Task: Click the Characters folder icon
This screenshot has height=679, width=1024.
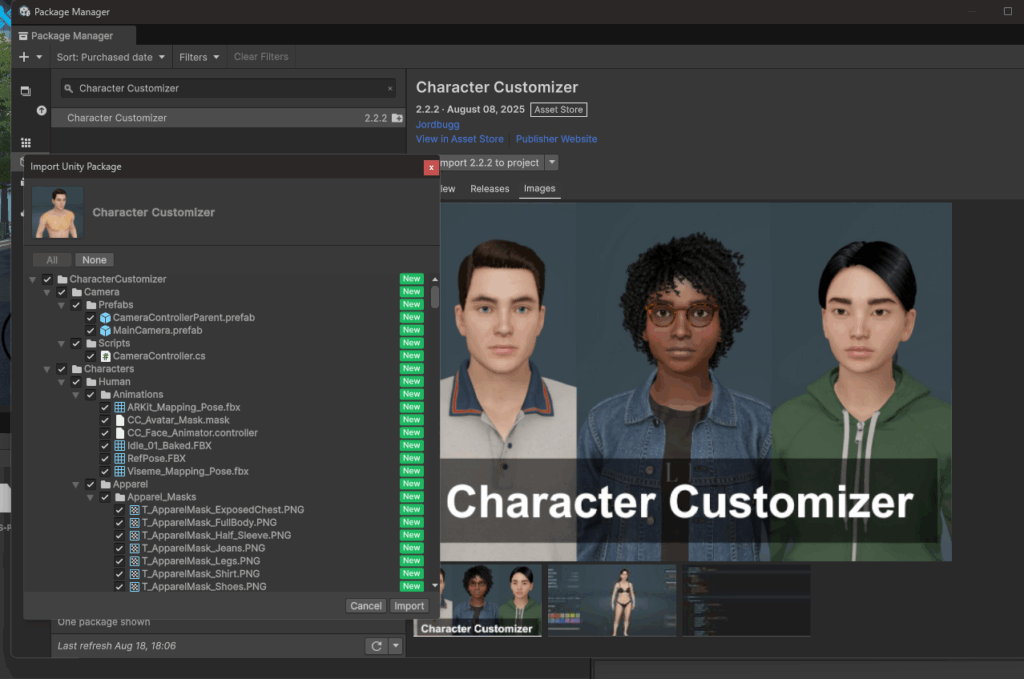Action: tap(76, 369)
